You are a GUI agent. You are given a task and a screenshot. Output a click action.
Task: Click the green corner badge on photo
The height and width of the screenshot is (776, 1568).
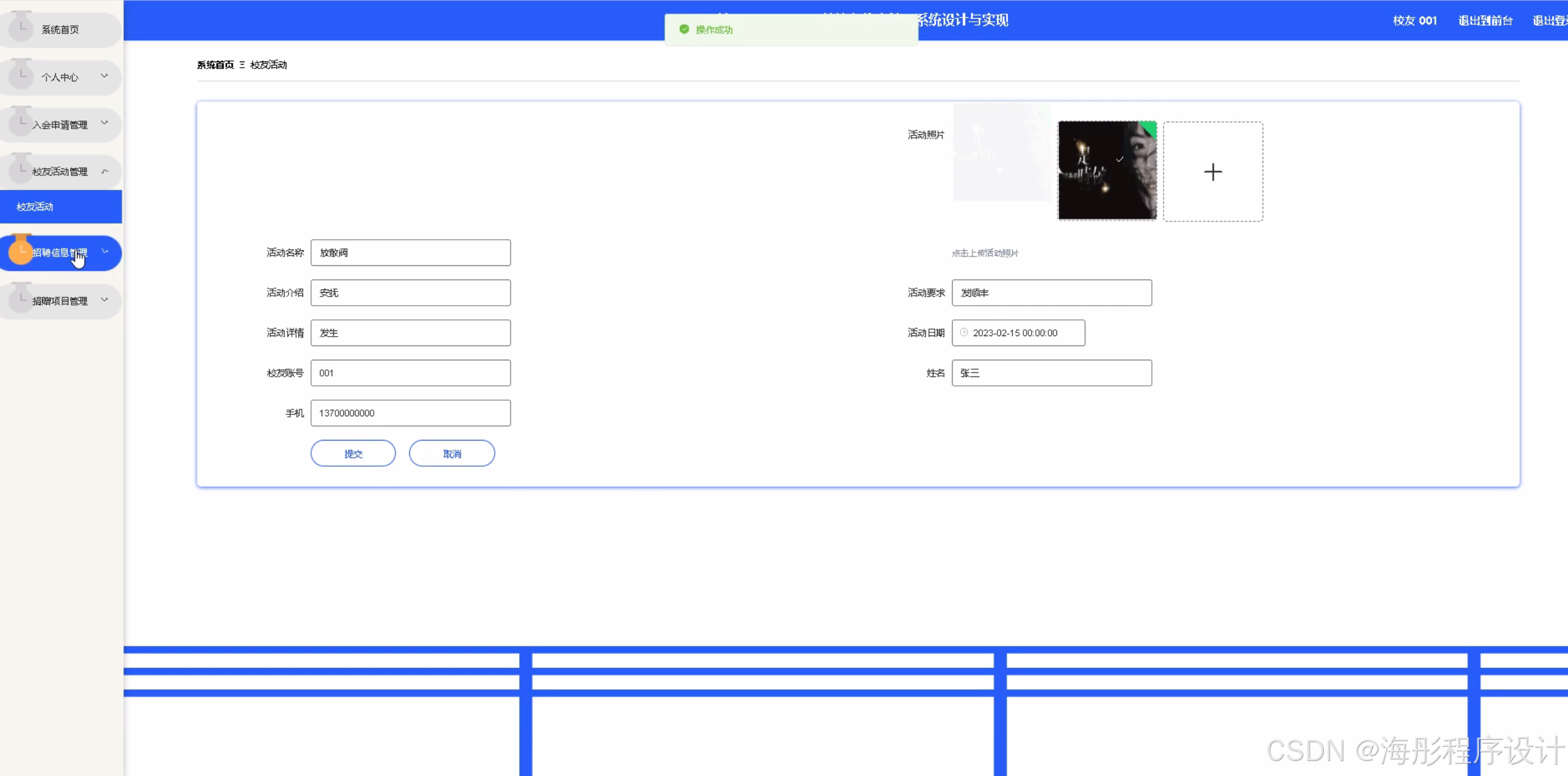coord(1149,128)
